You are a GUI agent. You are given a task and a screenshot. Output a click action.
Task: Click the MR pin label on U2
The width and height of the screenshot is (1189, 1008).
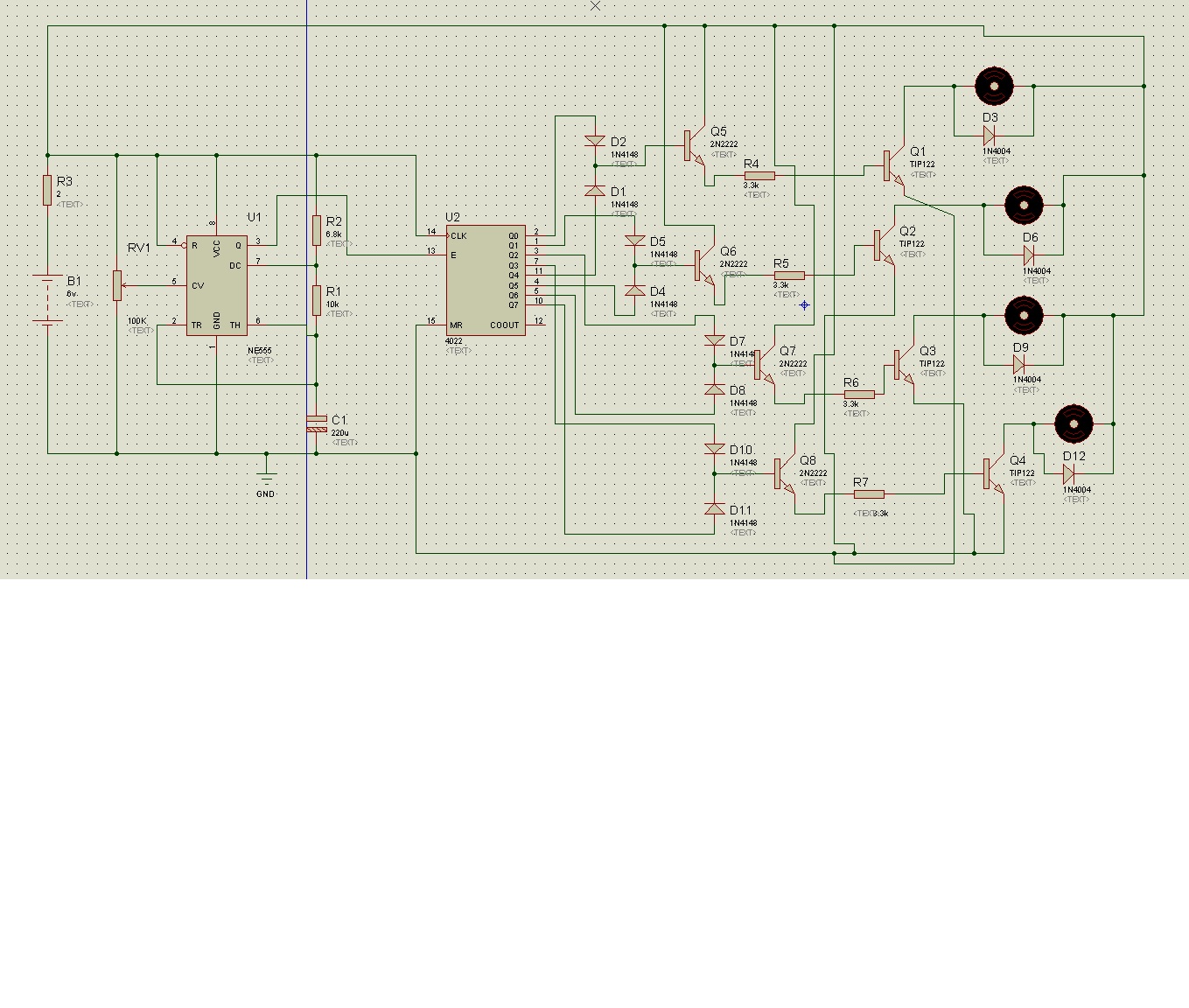pos(456,325)
